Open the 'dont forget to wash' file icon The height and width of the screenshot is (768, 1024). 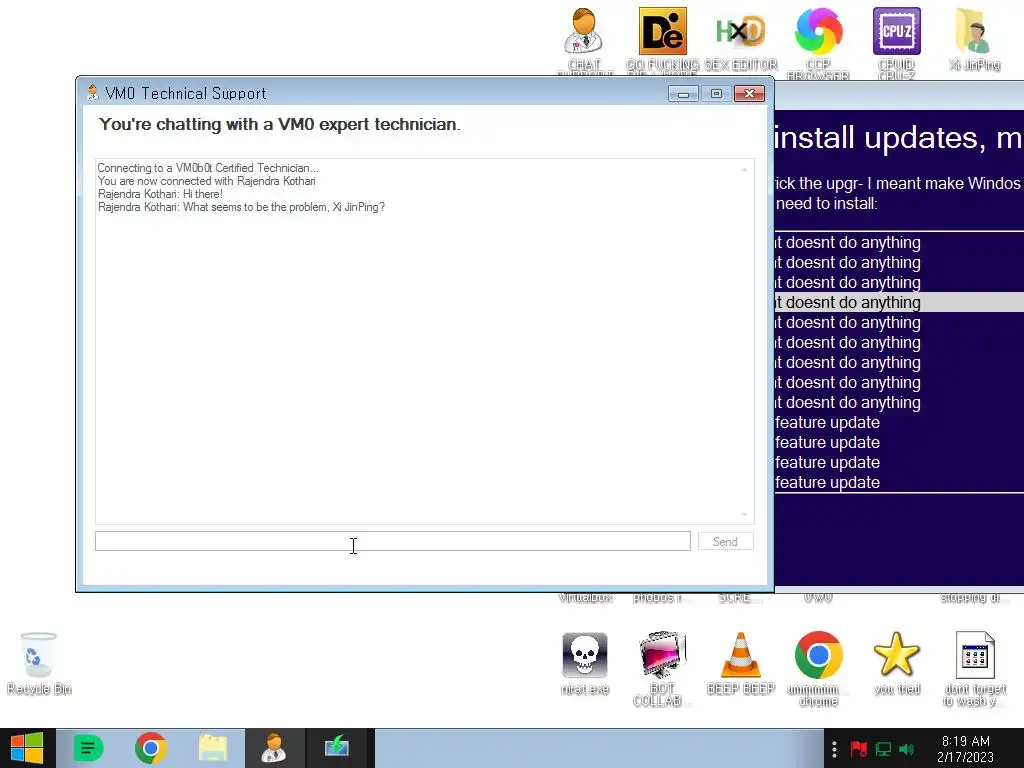(x=974, y=667)
